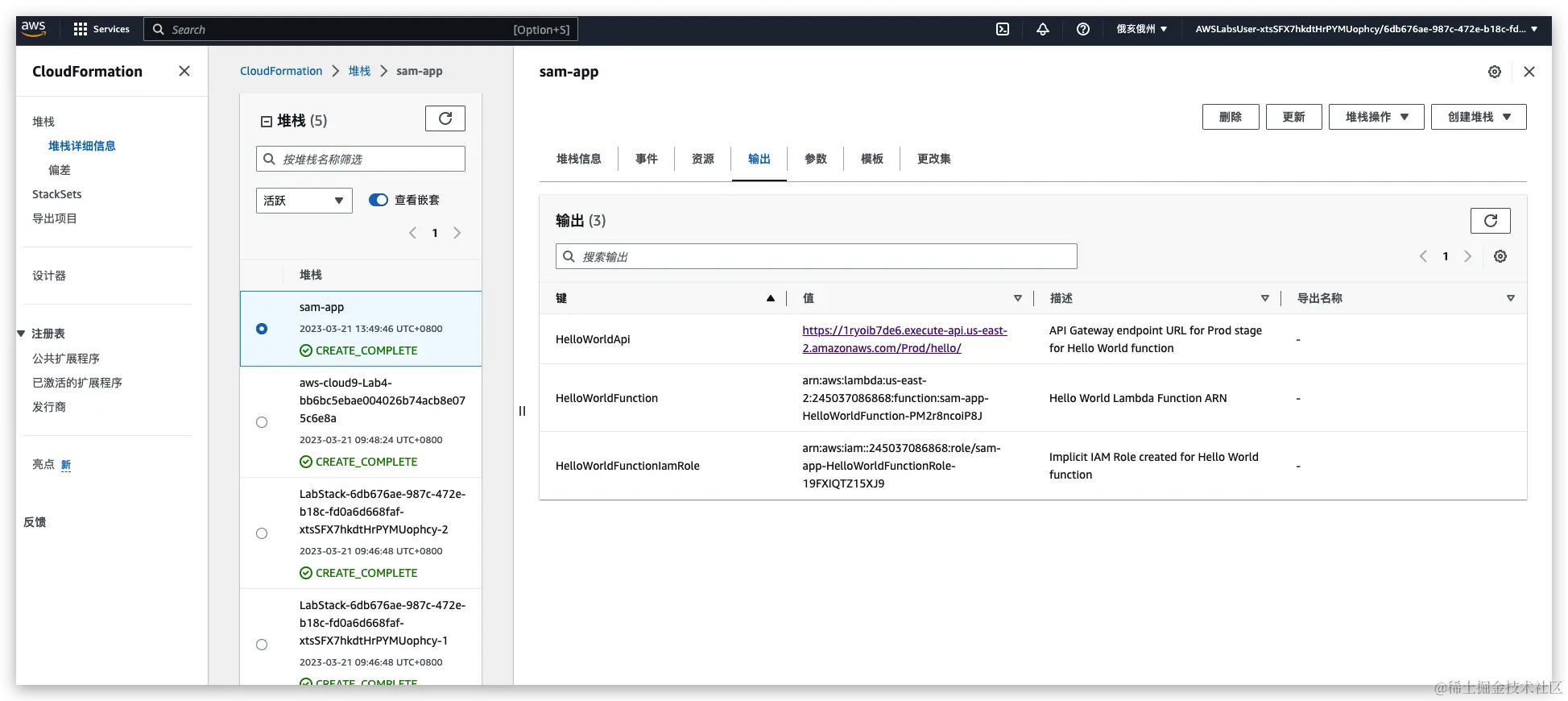Open 公共扩展程序 in the sidebar

tap(66, 359)
